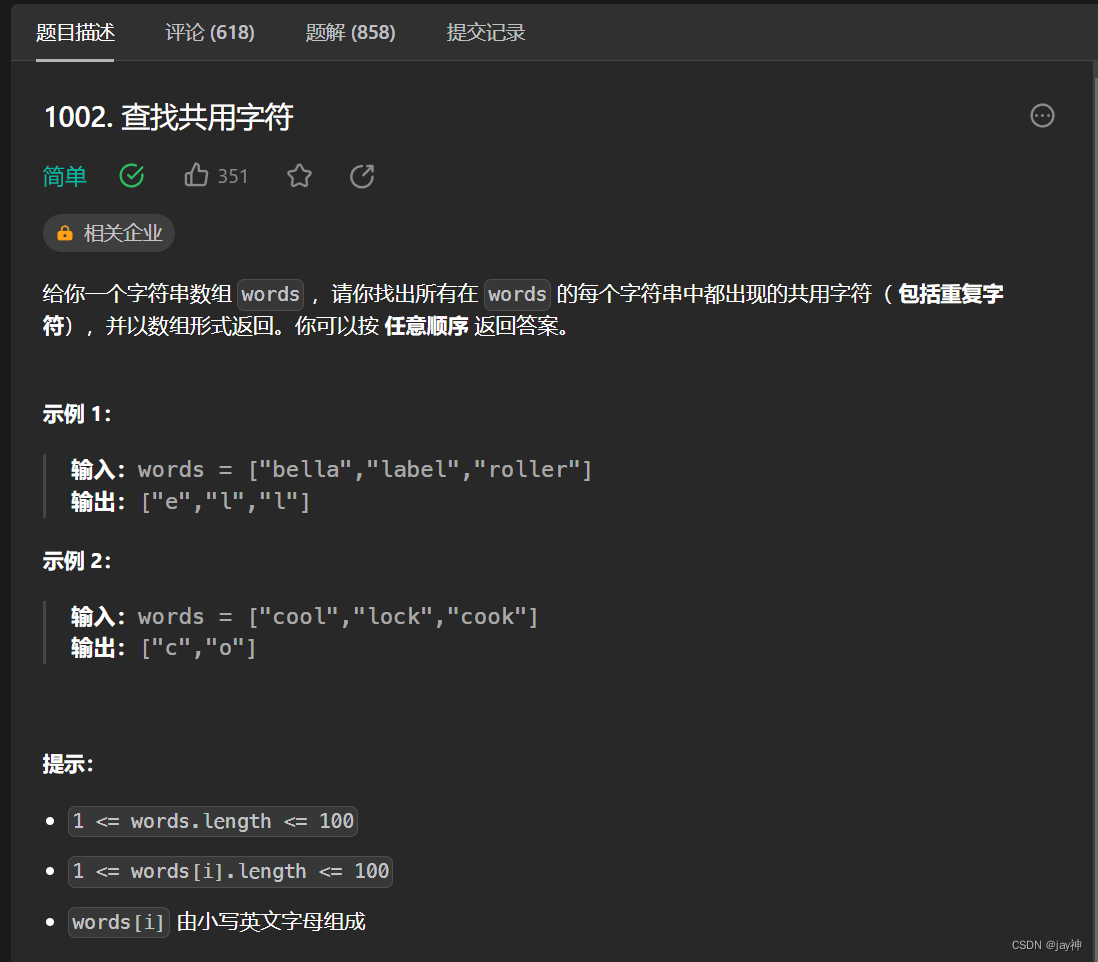Click the thumbs-up icon next to 351
This screenshot has height=962, width=1098.
[196, 175]
